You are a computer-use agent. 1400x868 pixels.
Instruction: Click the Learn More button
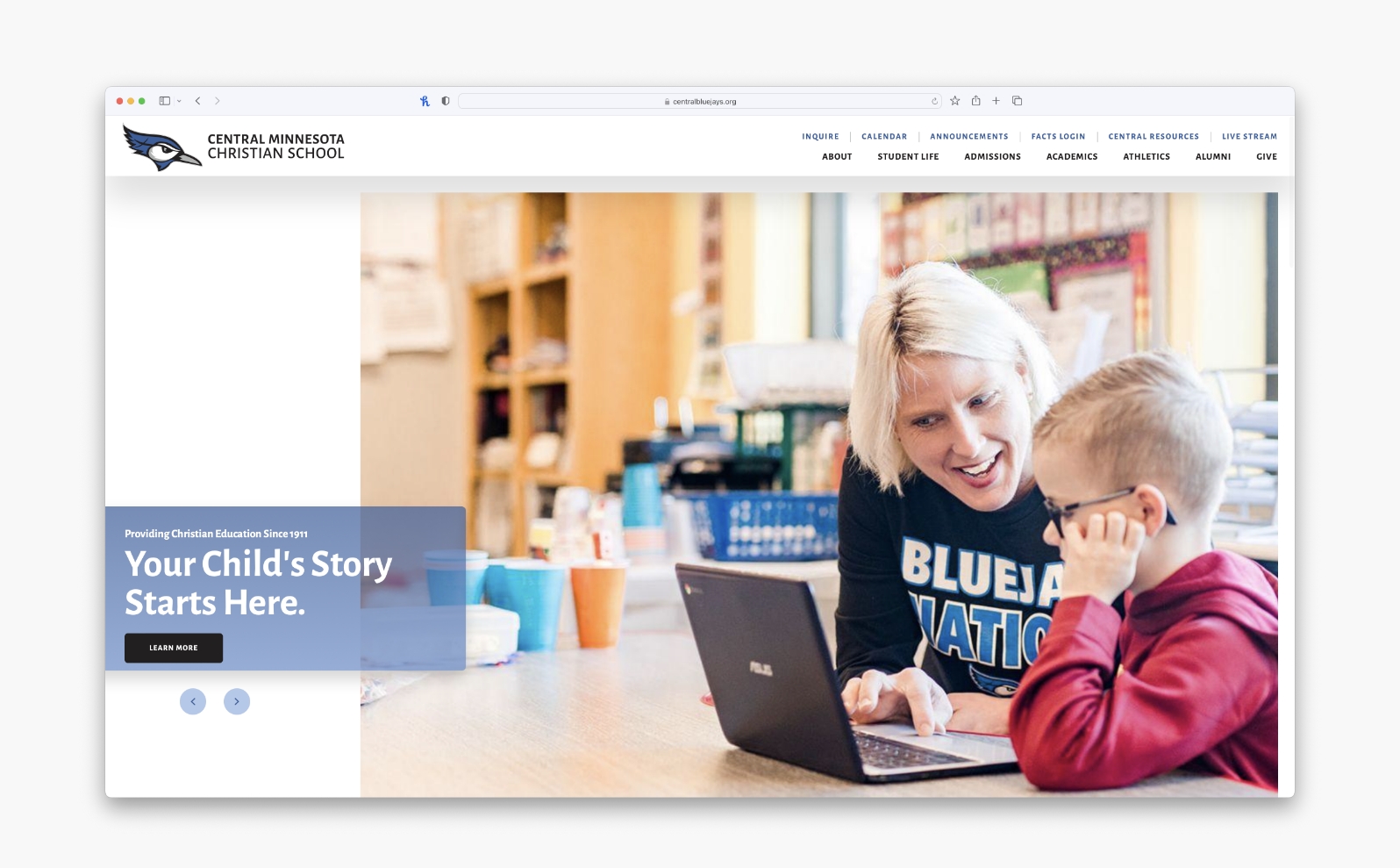pos(174,648)
